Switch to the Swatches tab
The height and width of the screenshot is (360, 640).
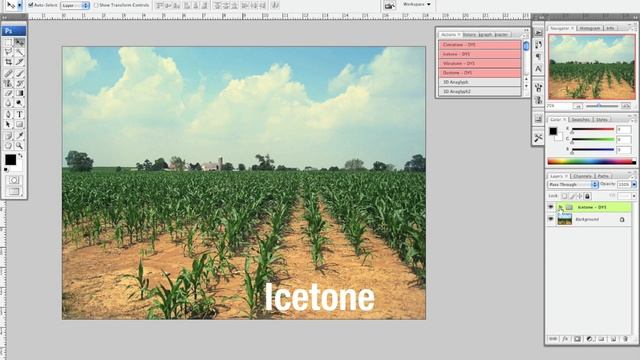point(581,120)
